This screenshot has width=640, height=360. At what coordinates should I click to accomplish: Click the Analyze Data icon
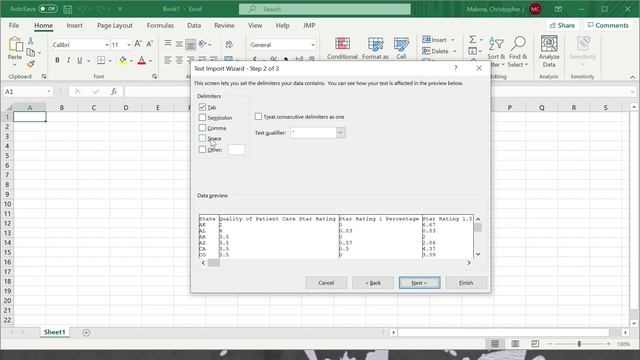point(549,43)
